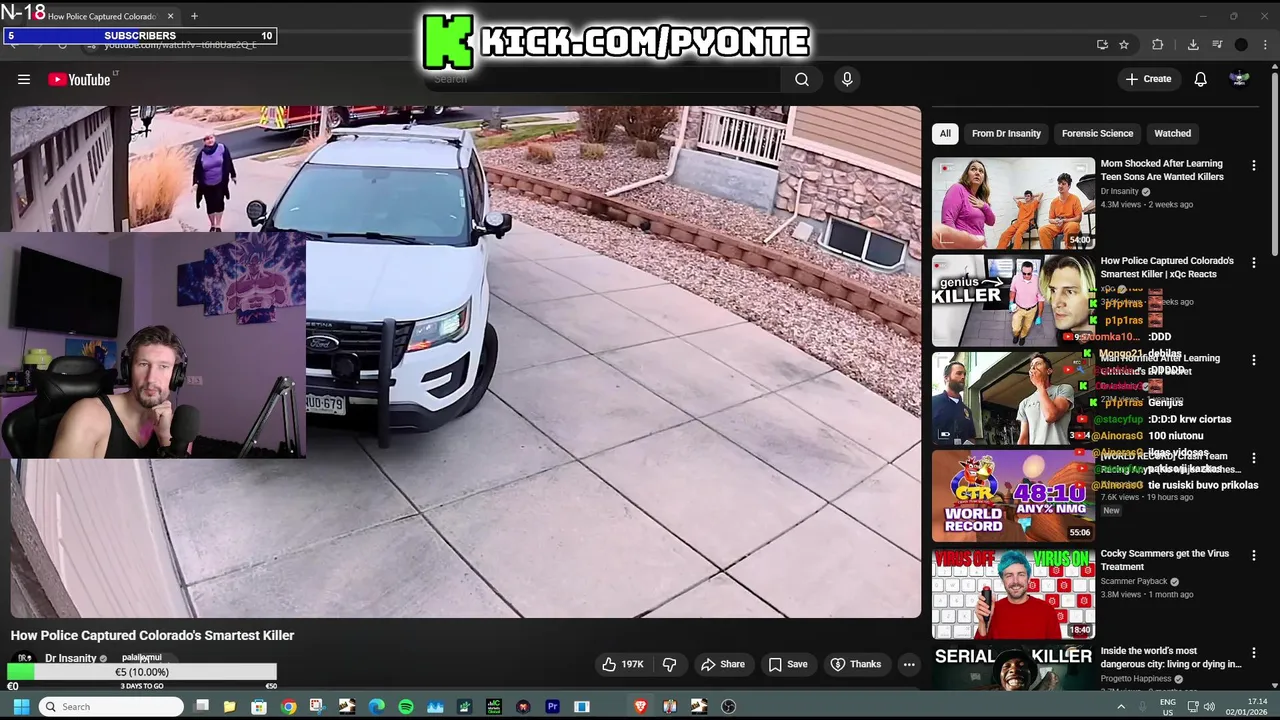1280x720 pixels.
Task: Open options for Mom Shocked video
Action: [x=1254, y=166]
